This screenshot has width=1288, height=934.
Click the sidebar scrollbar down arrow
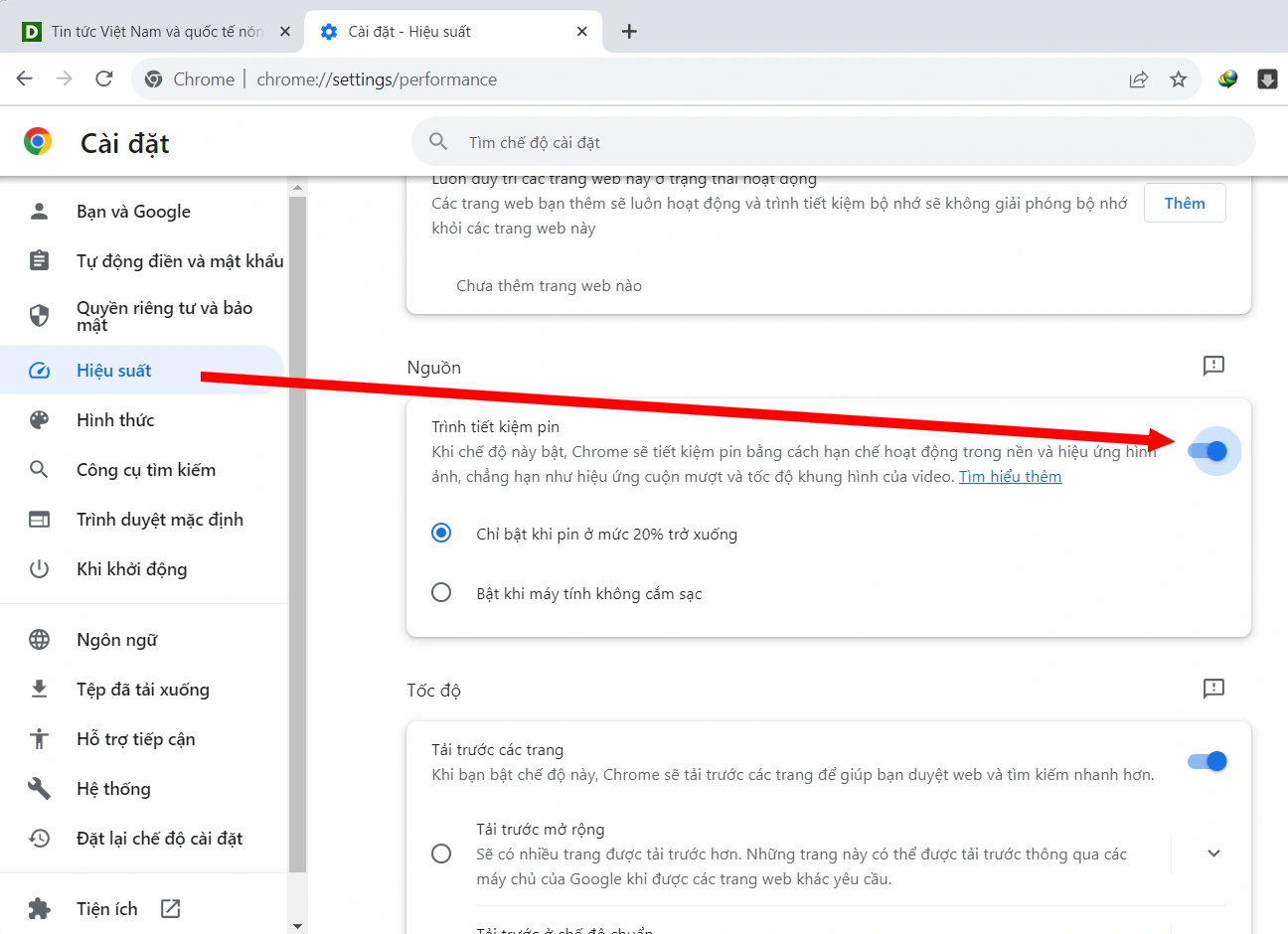pyautogui.click(x=297, y=926)
